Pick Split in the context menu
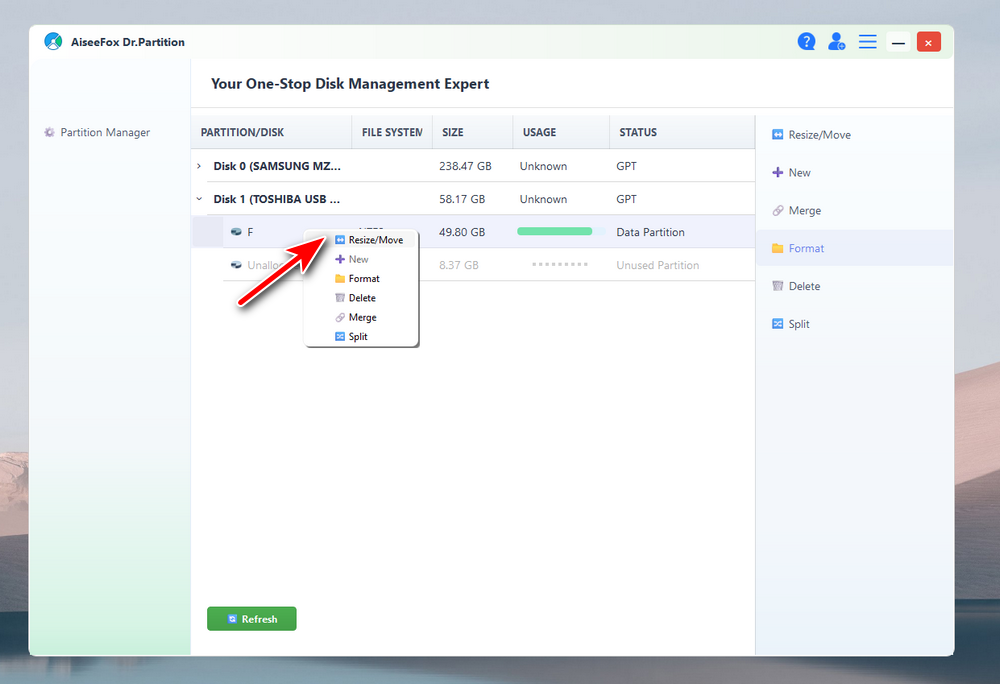The image size is (1000, 684). (x=358, y=337)
